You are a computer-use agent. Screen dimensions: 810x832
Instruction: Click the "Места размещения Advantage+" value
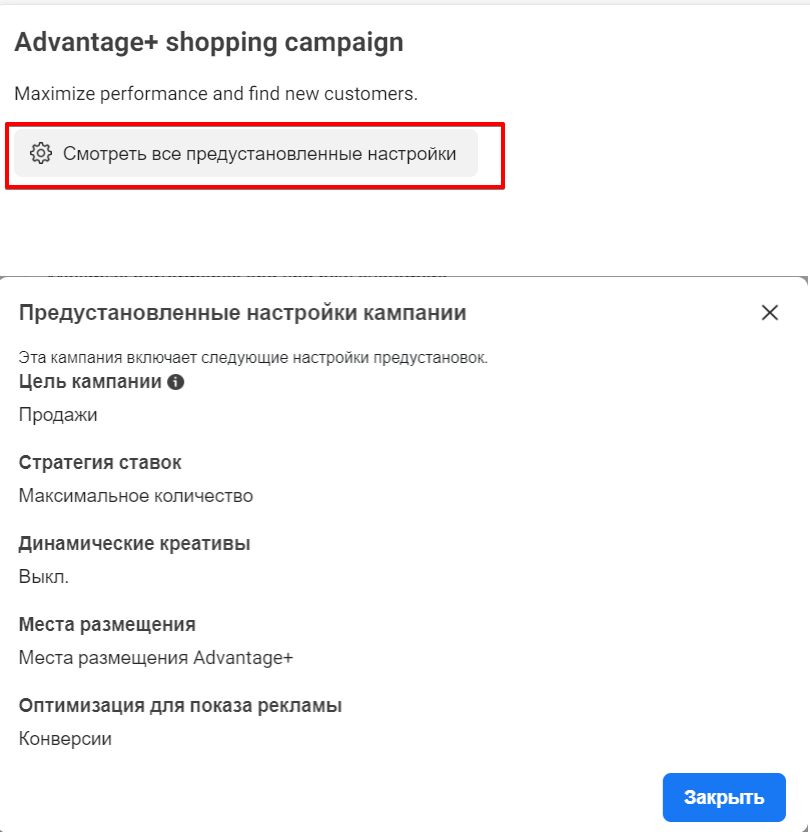[x=156, y=657]
